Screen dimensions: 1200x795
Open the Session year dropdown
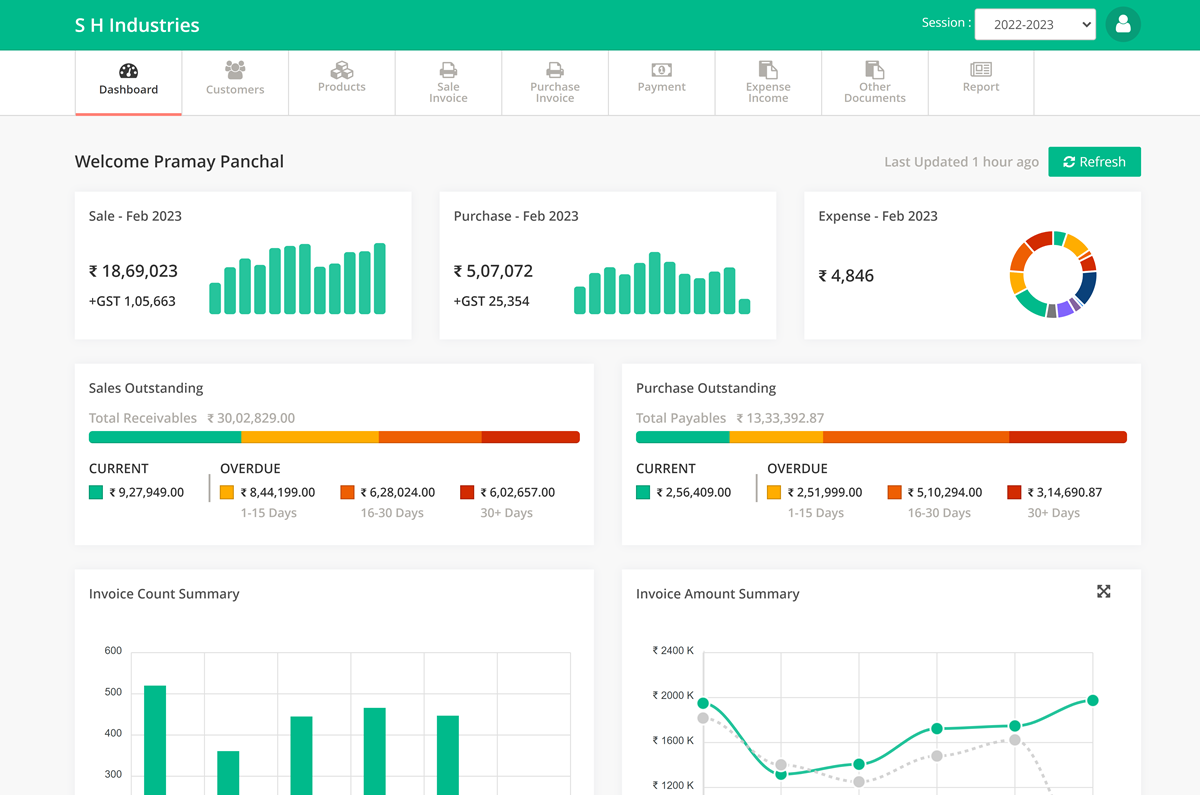click(1035, 24)
